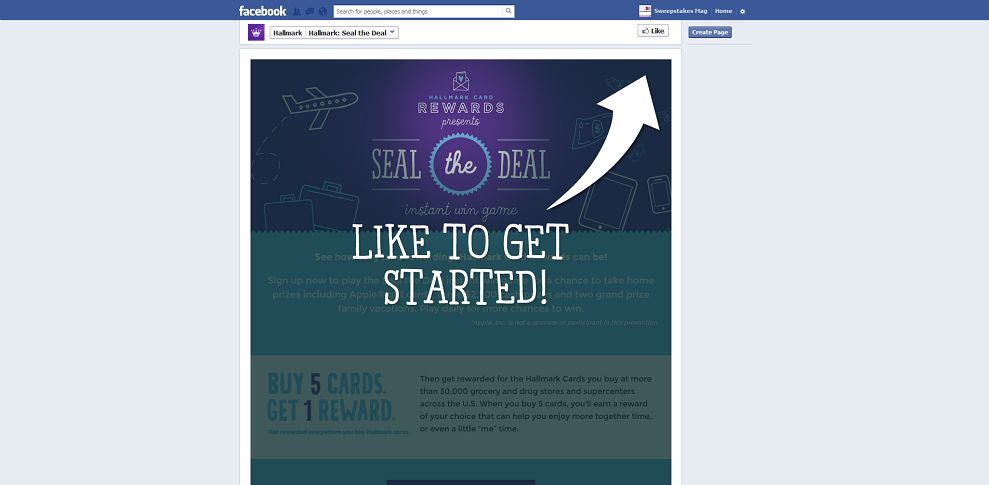Click the Like to Get Started text

[460, 264]
